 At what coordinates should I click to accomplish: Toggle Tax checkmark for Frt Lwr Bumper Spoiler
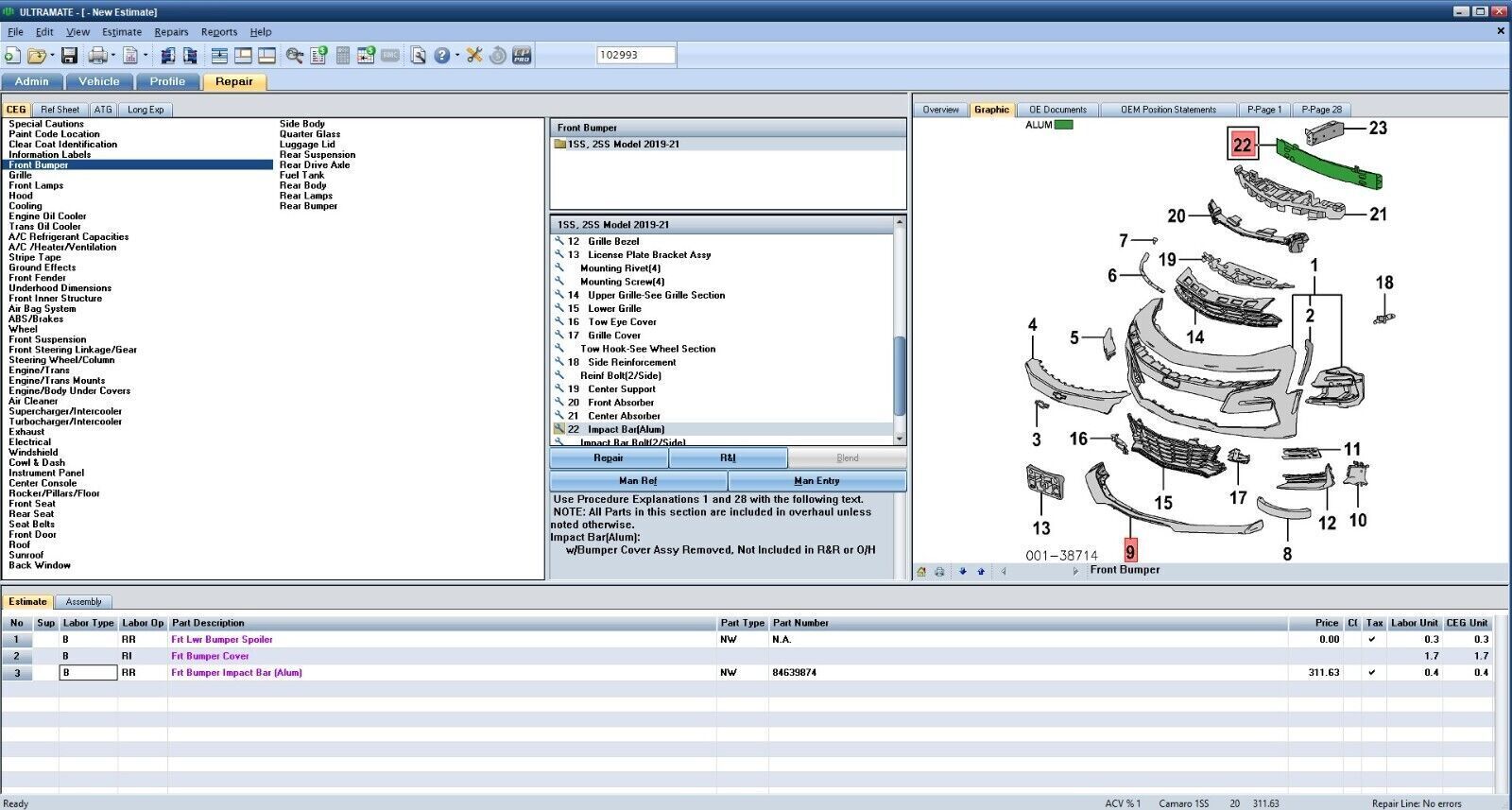[1372, 640]
